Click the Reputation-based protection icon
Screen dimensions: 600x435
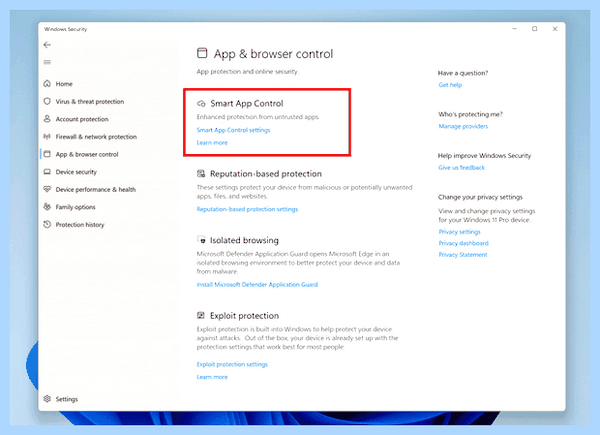[x=201, y=174]
